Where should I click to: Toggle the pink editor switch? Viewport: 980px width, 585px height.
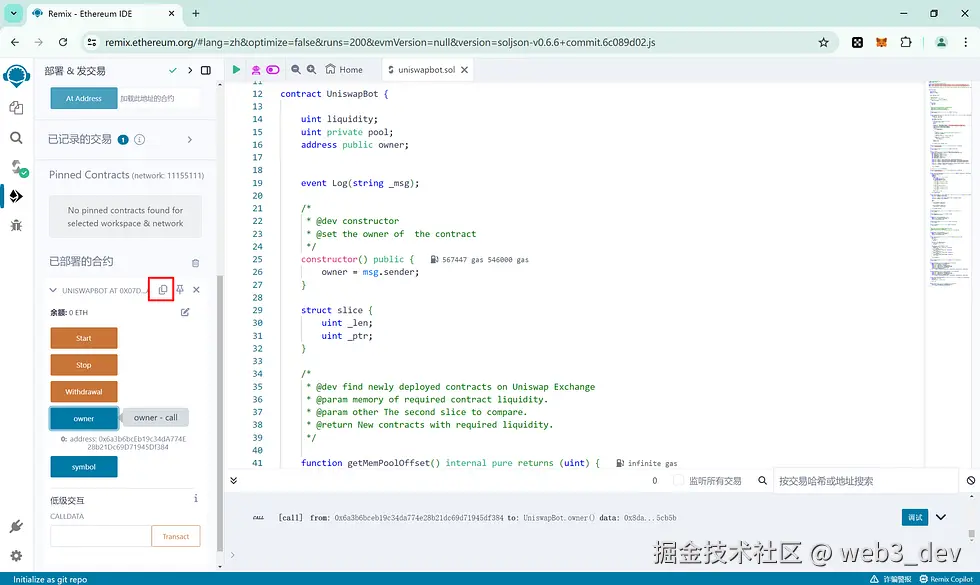273,69
